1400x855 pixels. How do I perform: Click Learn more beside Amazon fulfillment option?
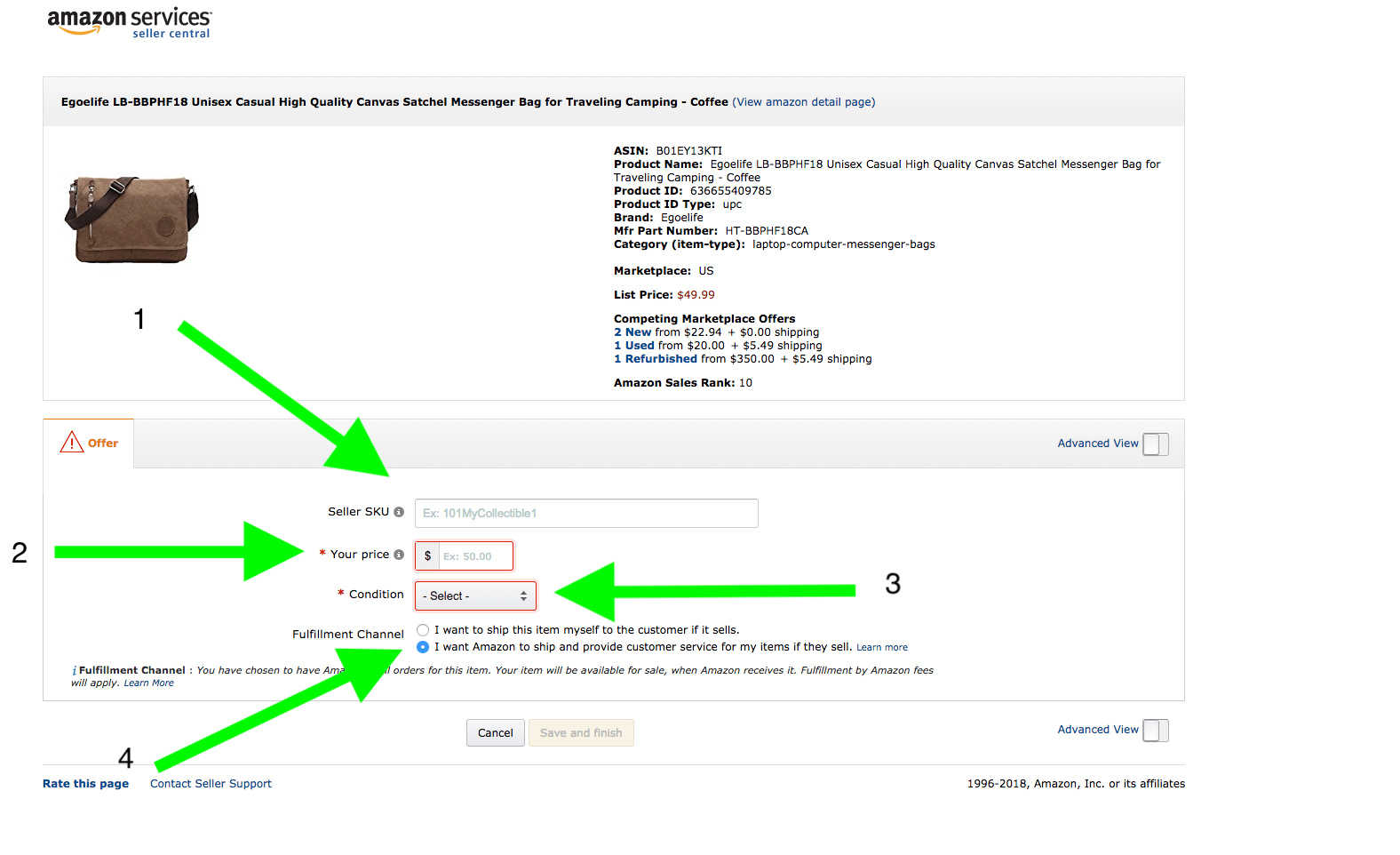coord(882,648)
